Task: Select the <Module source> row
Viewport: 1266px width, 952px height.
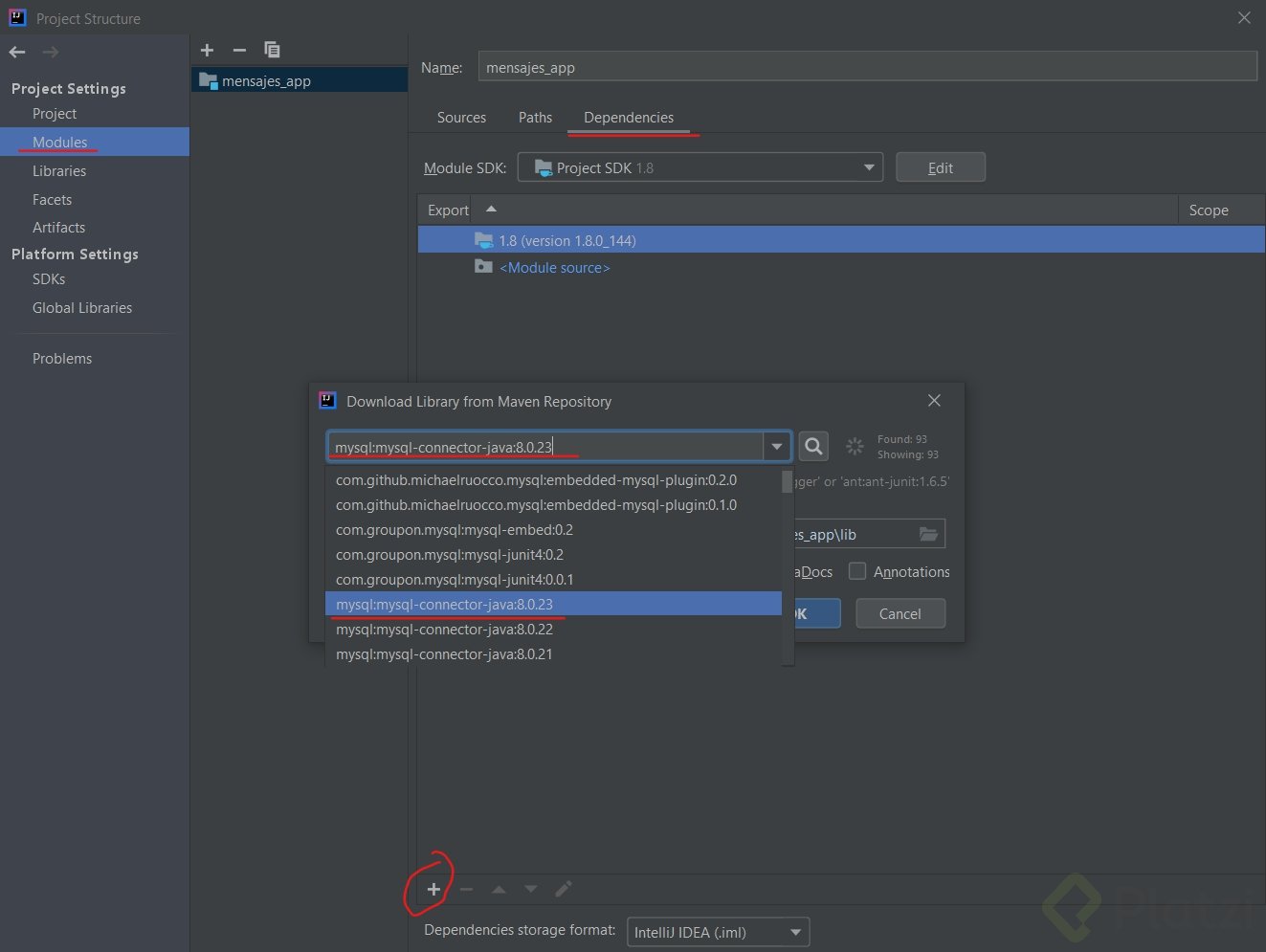Action: click(x=841, y=267)
